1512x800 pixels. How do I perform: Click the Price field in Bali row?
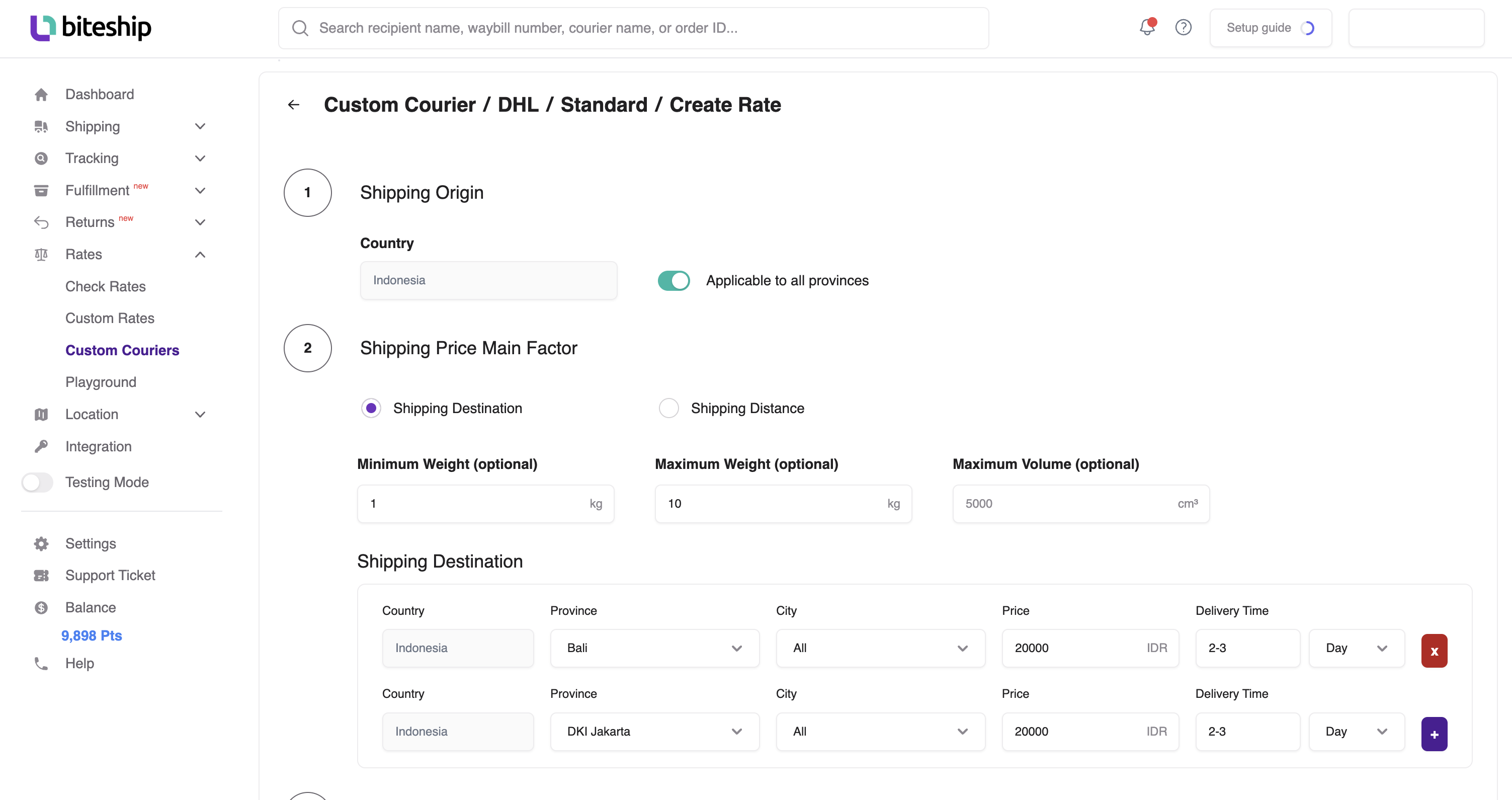coord(1090,648)
